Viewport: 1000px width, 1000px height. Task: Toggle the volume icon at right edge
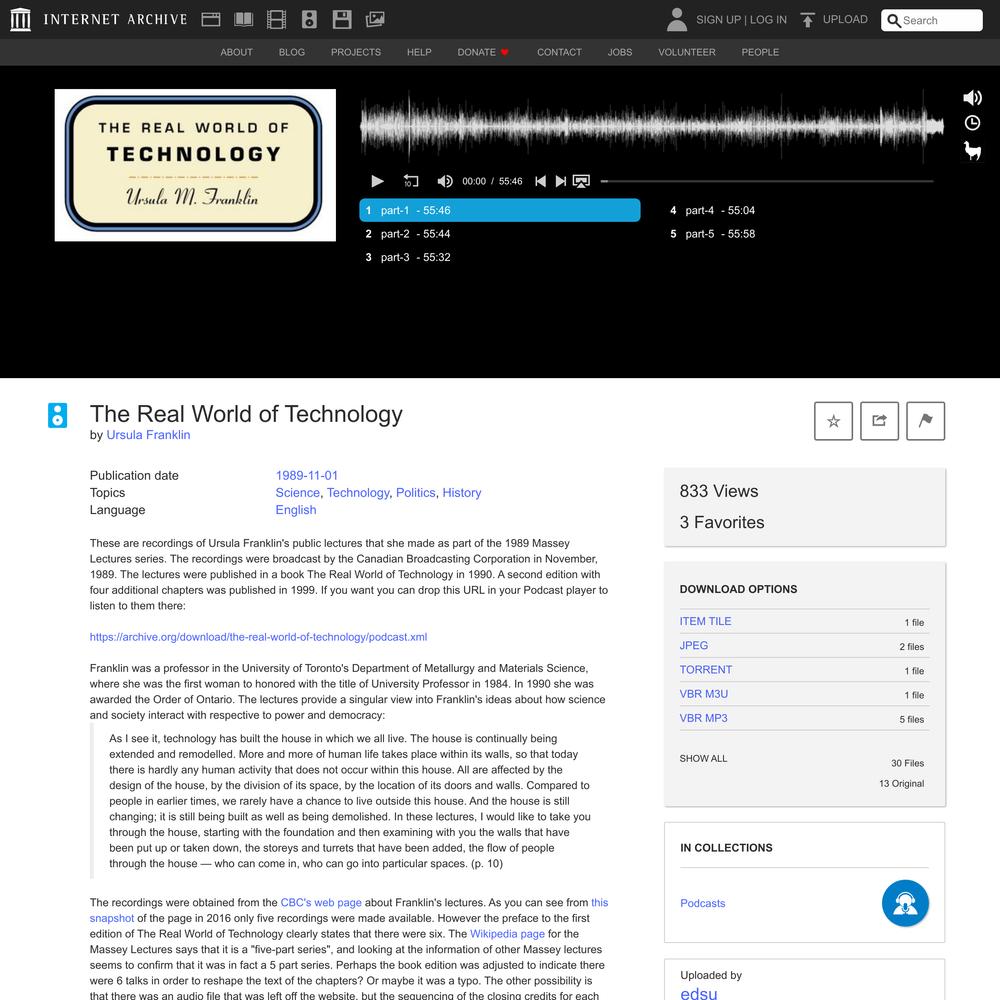click(972, 98)
